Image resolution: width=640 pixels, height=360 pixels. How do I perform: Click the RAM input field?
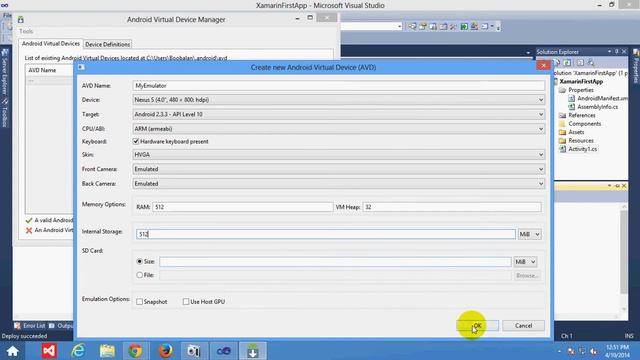[x=242, y=207]
